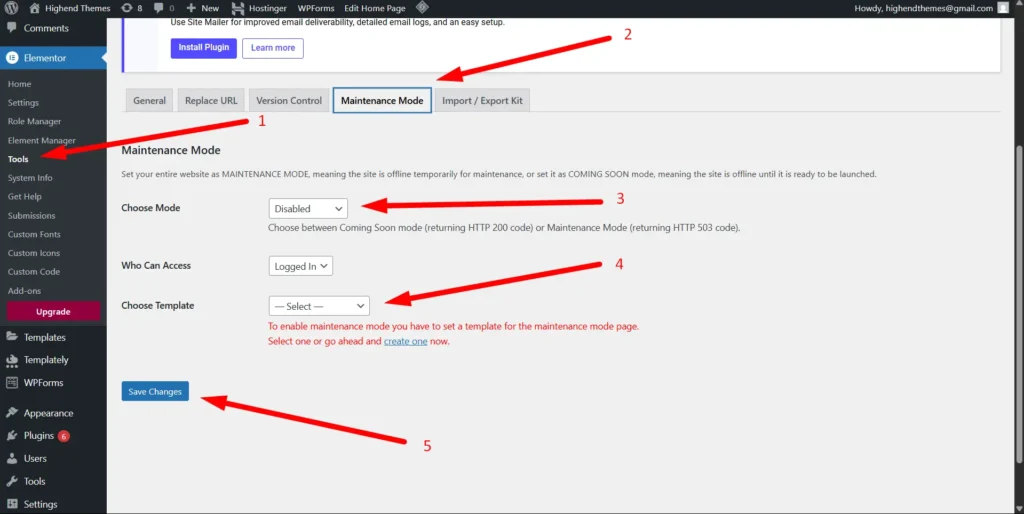
Task: Click the Save Changes button
Action: (155, 392)
